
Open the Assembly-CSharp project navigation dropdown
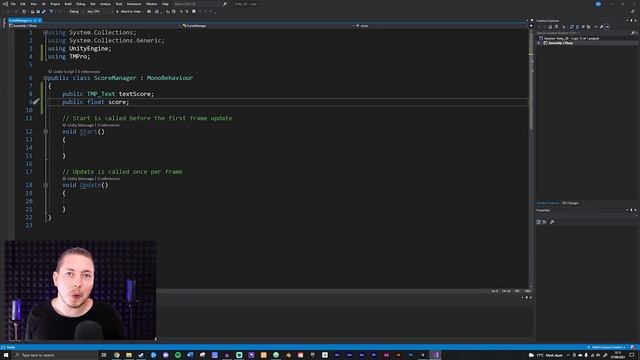click(x=94, y=26)
